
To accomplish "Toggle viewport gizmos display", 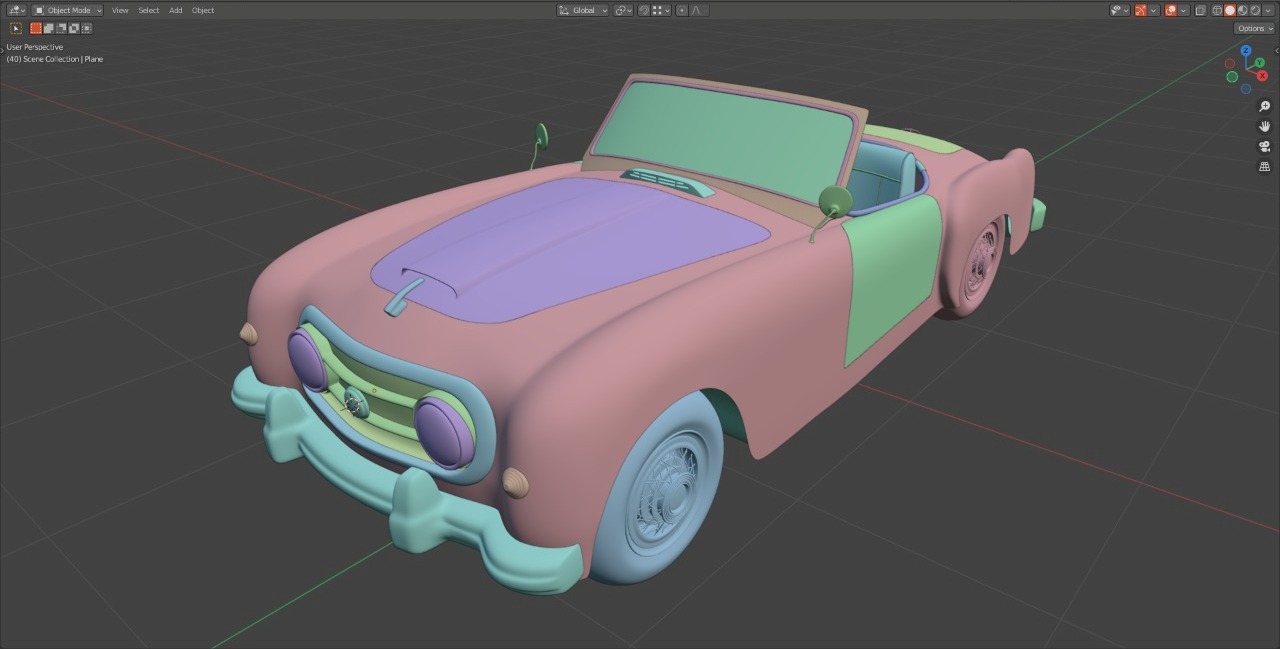I will pyautogui.click(x=1141, y=10).
